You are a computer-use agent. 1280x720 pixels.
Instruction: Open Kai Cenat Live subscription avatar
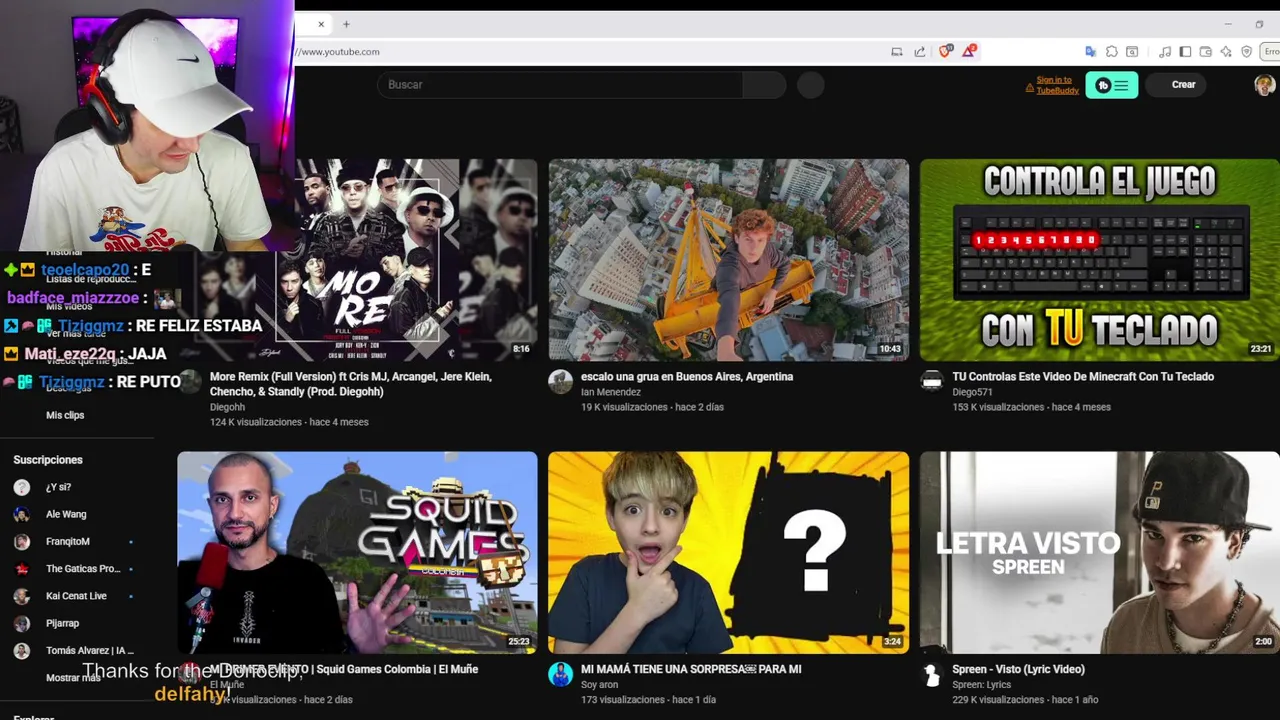click(x=22, y=596)
